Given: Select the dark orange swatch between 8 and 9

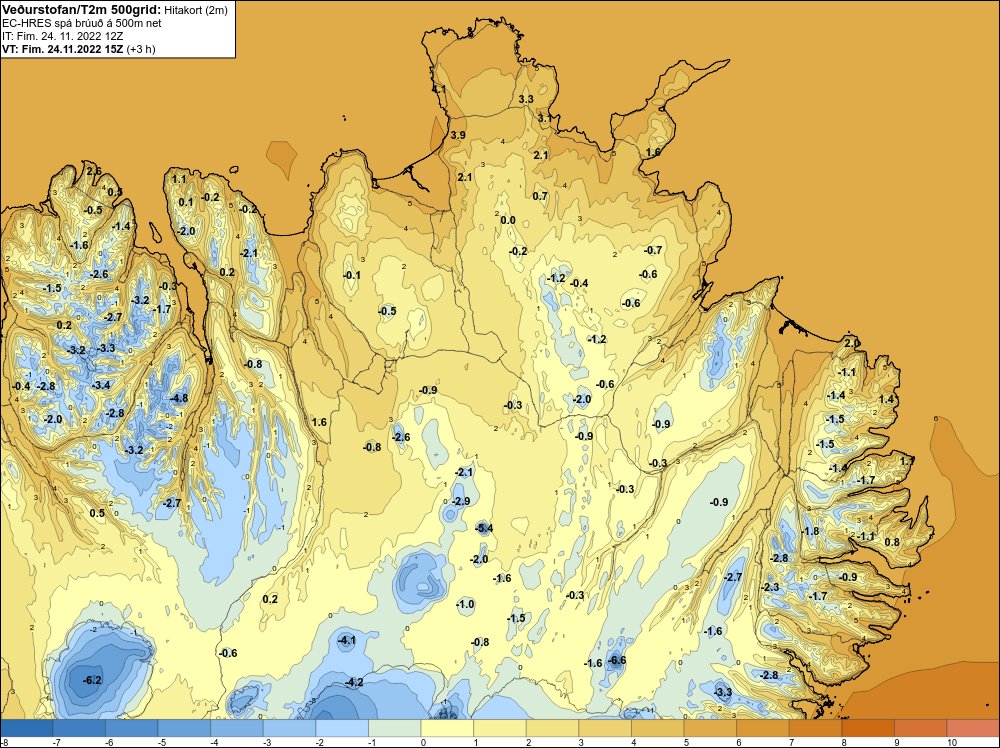Looking at the screenshot, I should coord(867,728).
